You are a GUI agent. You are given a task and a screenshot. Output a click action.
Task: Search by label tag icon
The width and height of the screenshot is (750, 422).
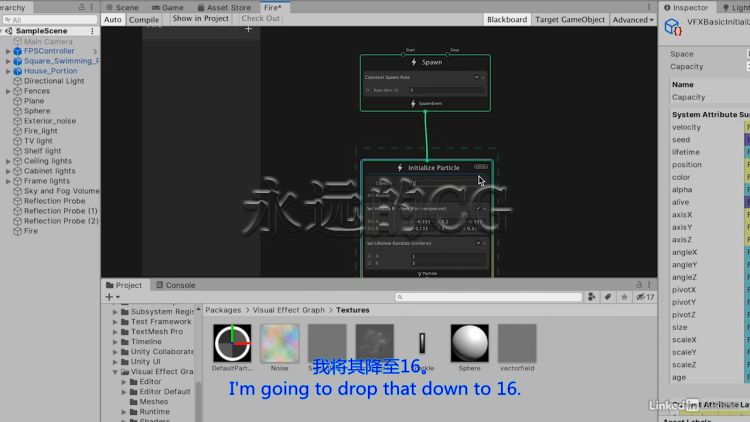(608, 297)
